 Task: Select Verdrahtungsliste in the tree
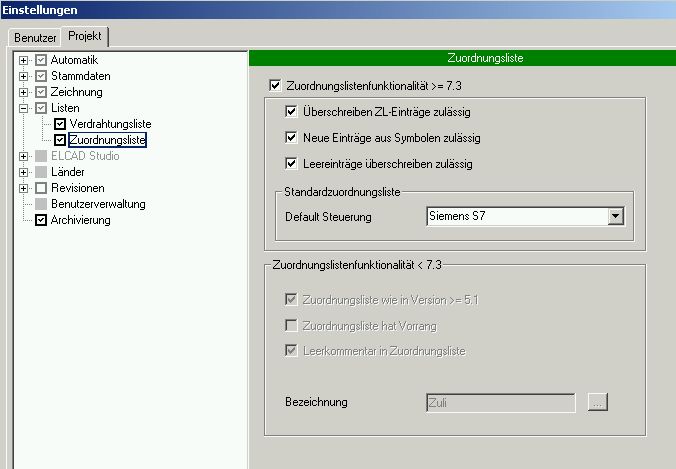click(110, 124)
